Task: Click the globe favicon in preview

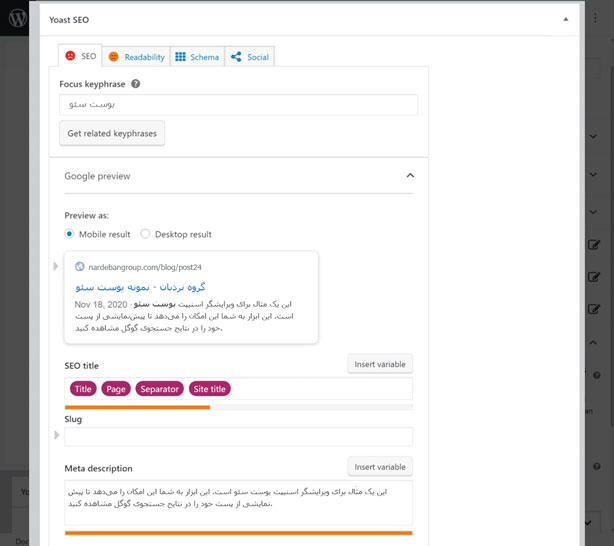Action: tap(79, 266)
